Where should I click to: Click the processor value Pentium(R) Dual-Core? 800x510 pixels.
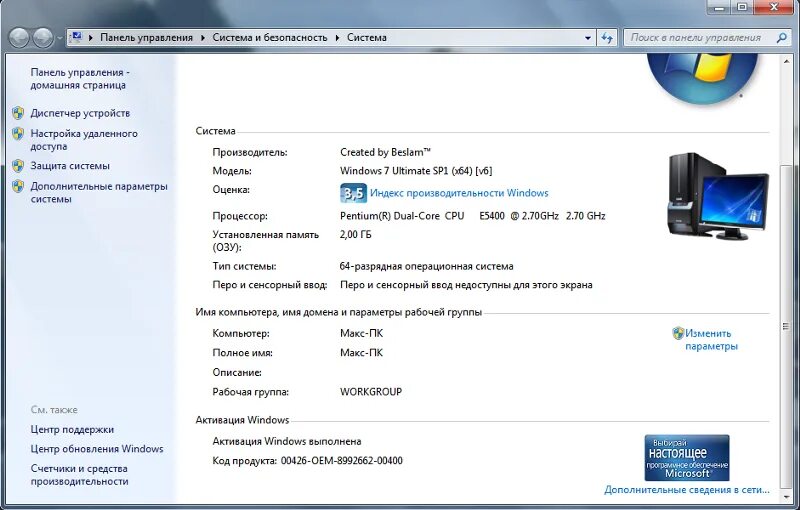click(x=472, y=216)
